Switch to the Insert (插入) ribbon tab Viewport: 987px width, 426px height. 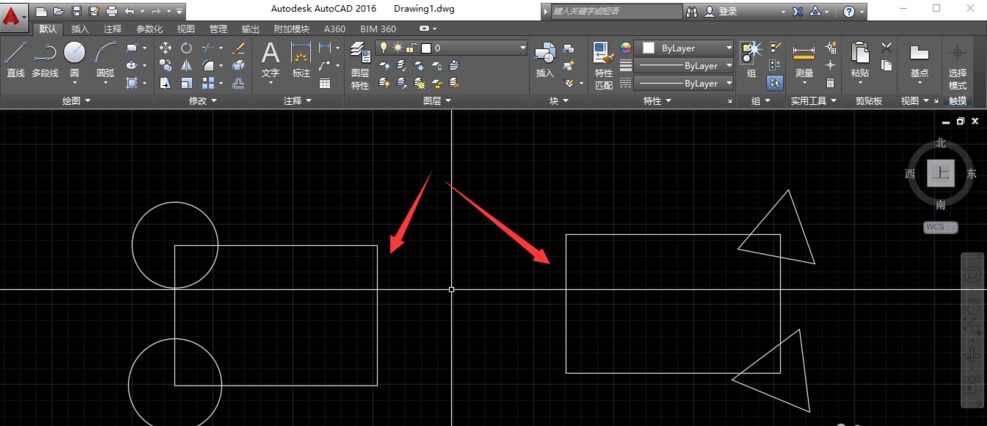[80, 29]
